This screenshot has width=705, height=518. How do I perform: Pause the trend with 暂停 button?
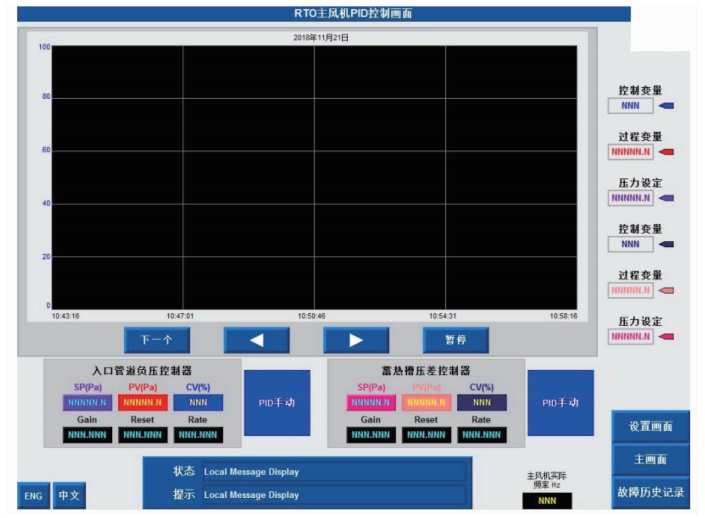pos(455,340)
